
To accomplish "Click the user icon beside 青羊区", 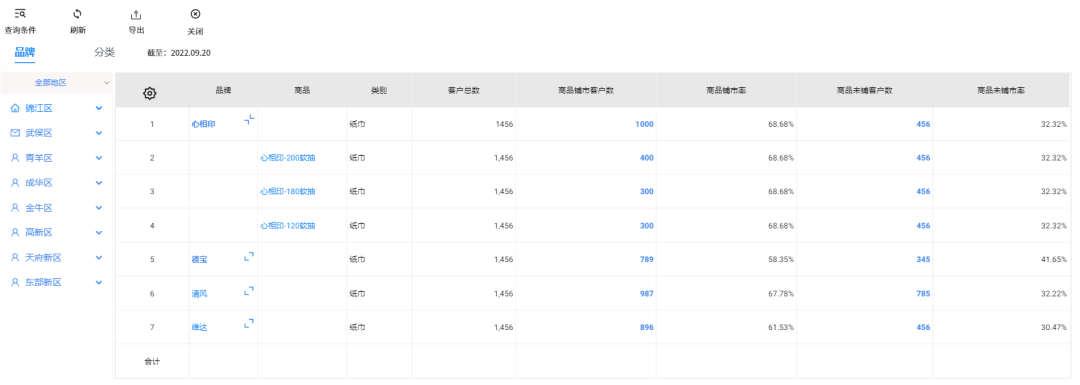I will pyautogui.click(x=15, y=158).
